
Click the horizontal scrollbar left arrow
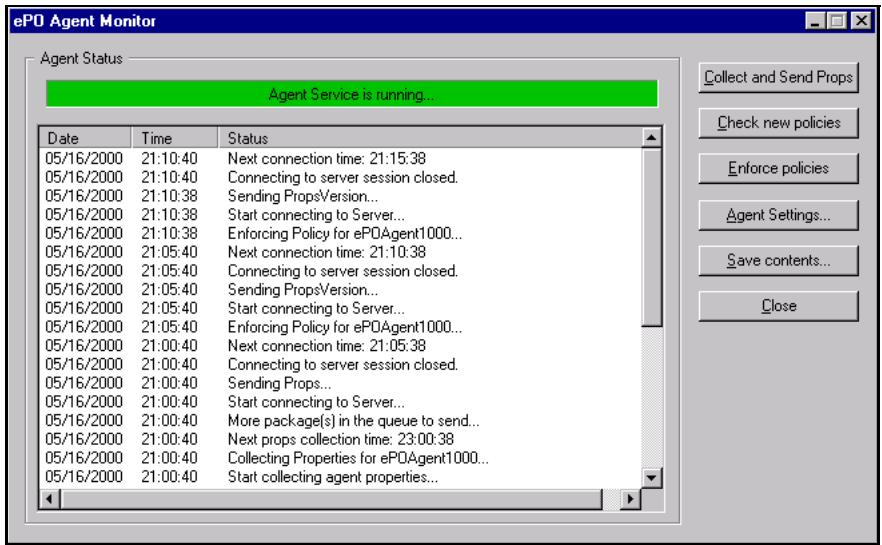pos(48,497)
